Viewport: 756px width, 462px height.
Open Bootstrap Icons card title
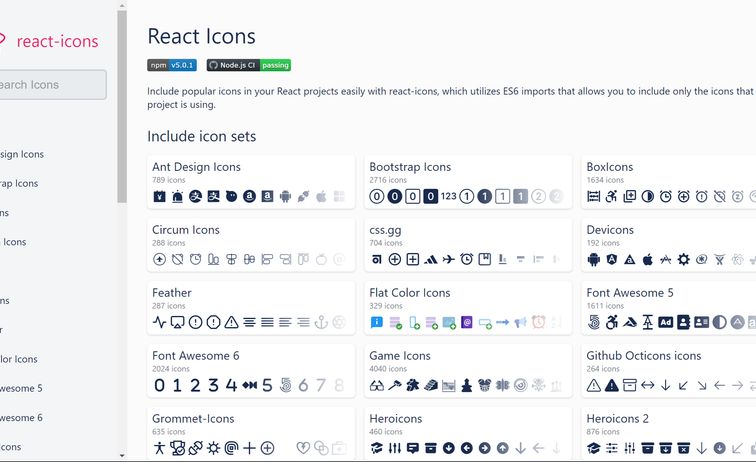tap(410, 167)
